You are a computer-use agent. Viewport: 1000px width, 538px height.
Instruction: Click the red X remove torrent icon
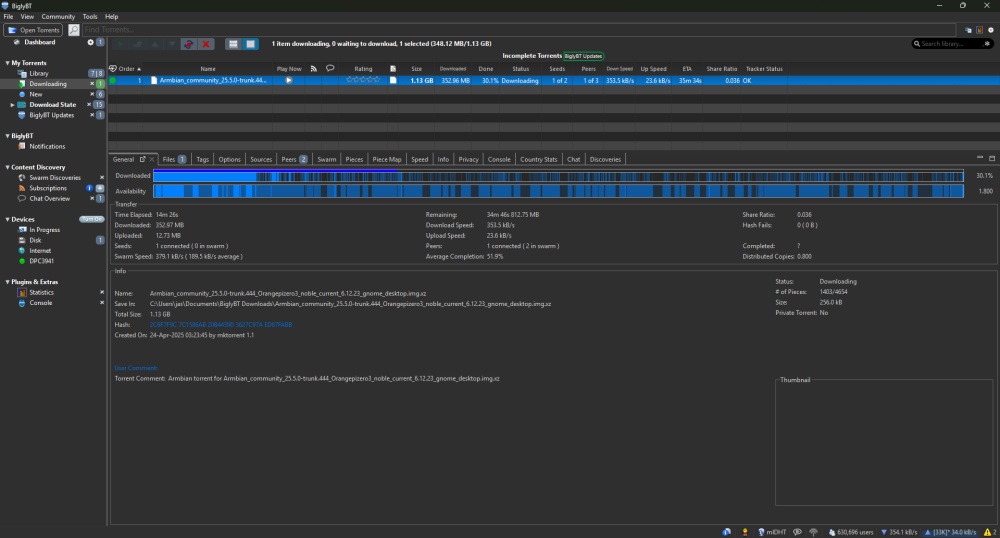point(206,44)
